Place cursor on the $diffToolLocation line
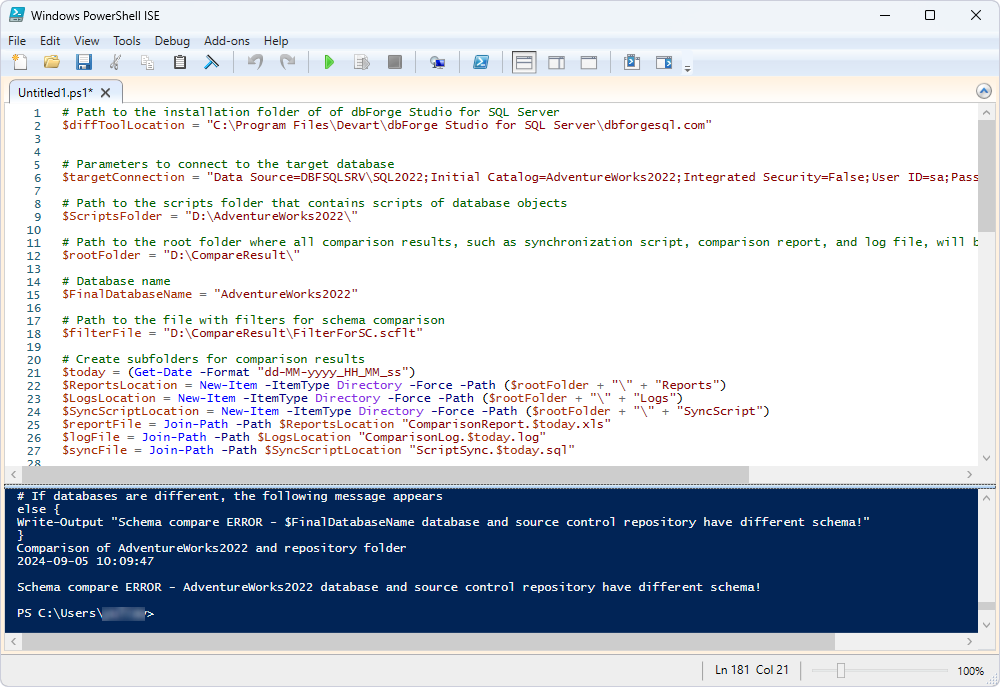 tap(386, 126)
